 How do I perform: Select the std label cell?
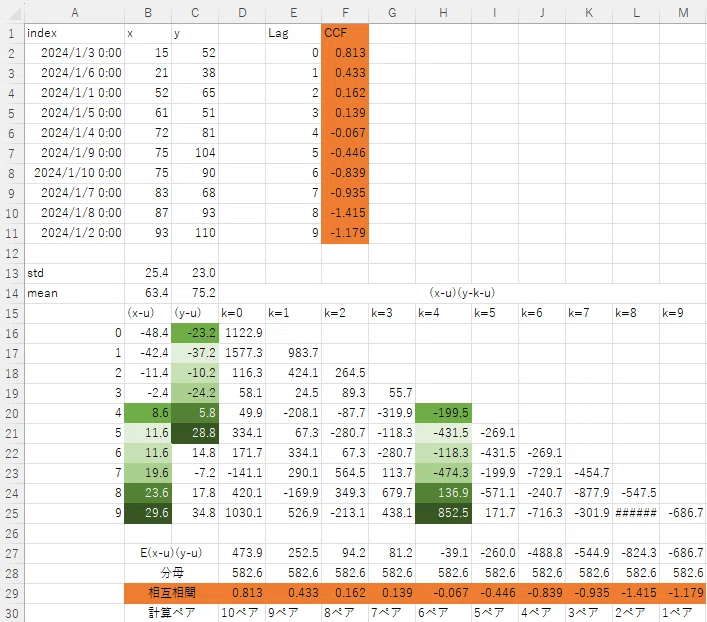(x=74, y=273)
